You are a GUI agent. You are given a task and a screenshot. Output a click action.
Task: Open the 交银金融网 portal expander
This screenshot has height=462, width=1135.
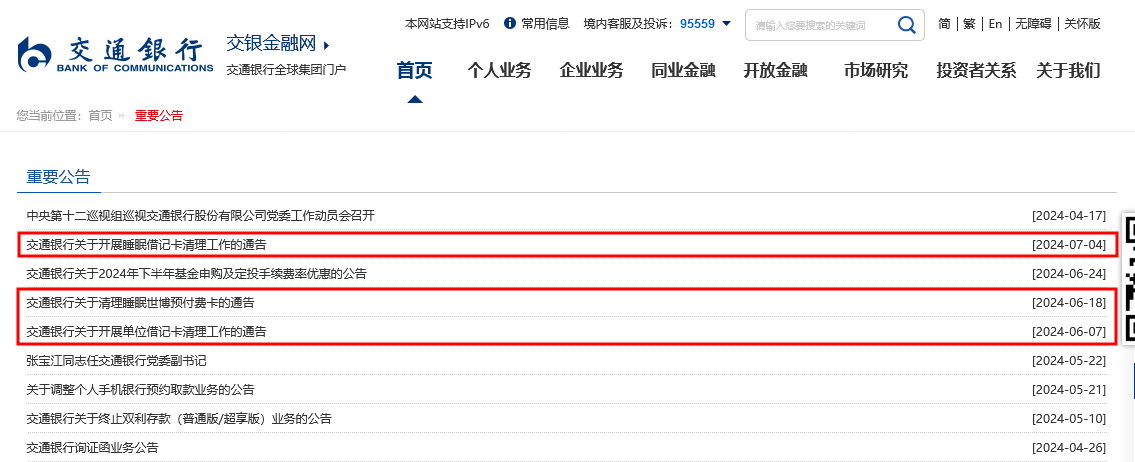pos(327,45)
